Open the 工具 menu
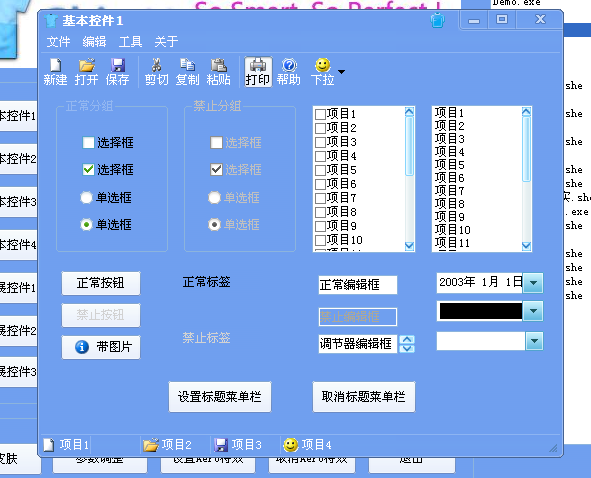 point(130,41)
